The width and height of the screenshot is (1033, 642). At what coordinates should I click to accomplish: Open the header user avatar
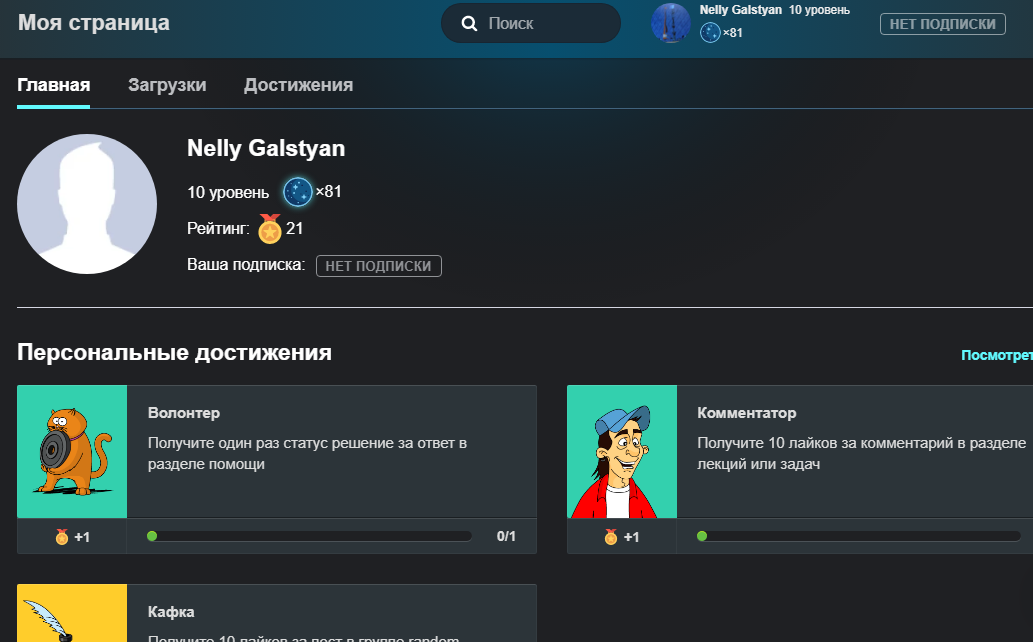point(671,23)
